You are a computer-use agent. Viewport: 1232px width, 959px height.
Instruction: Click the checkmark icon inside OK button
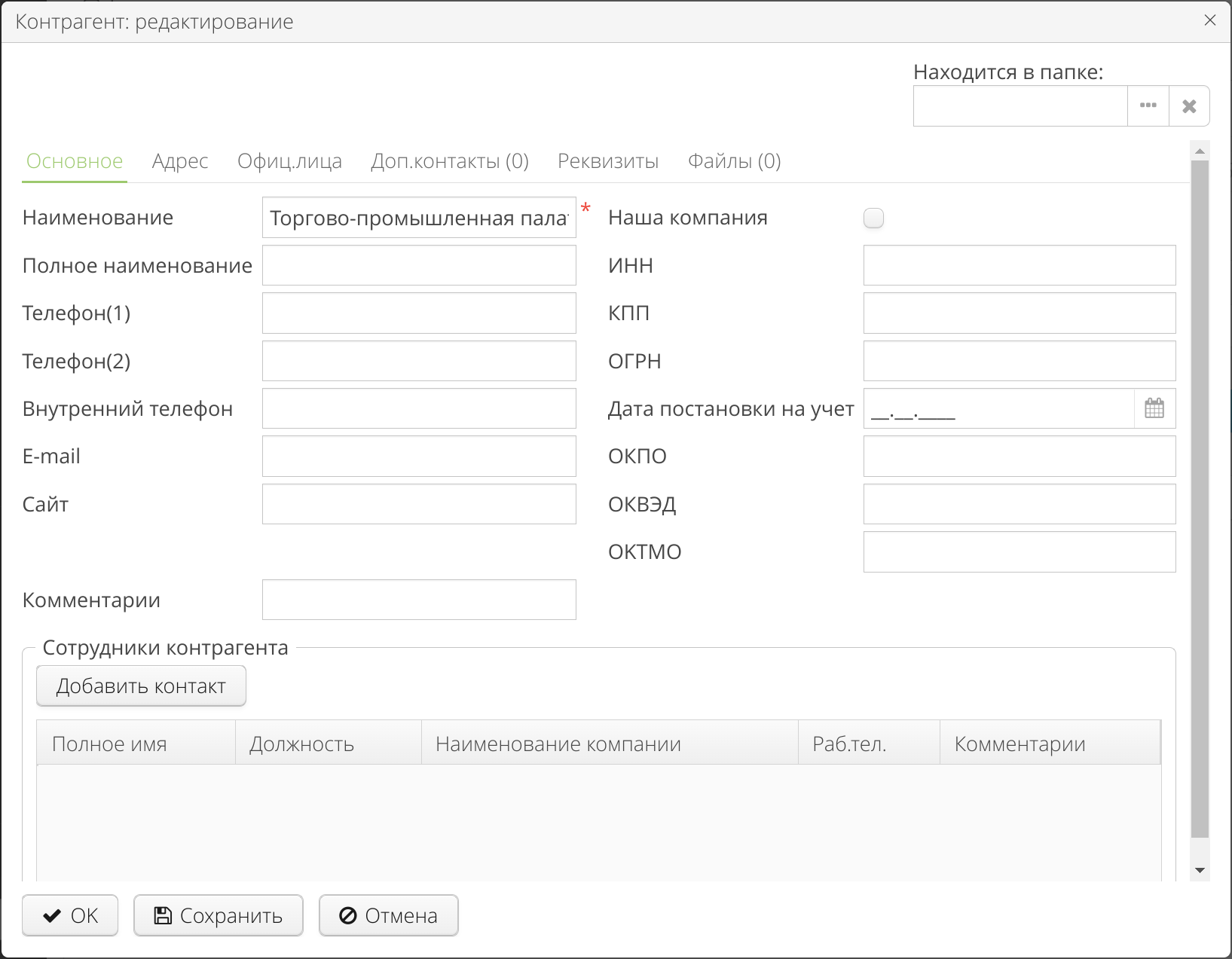coord(50,915)
